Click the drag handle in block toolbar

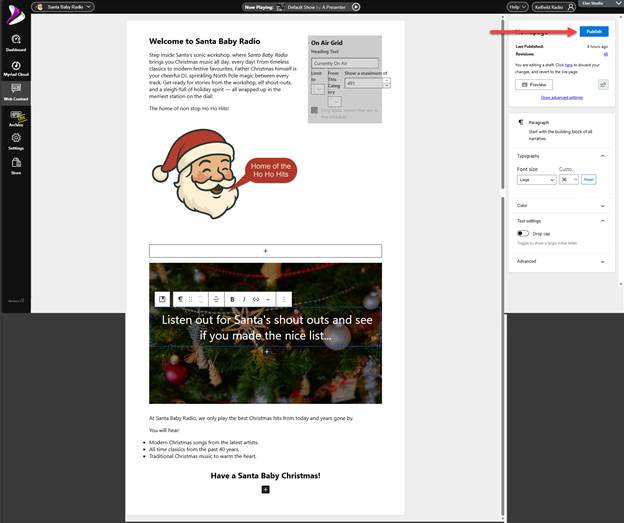190,299
